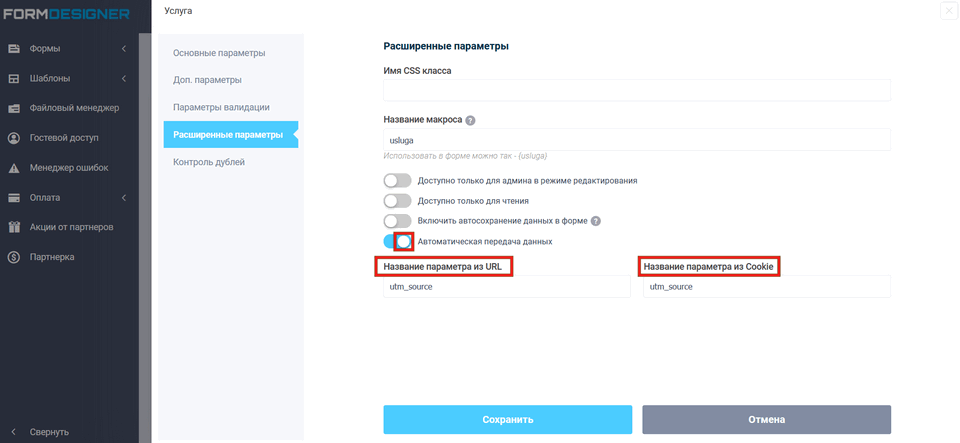Turn on Включить автосохранение данных switch

point(397,221)
